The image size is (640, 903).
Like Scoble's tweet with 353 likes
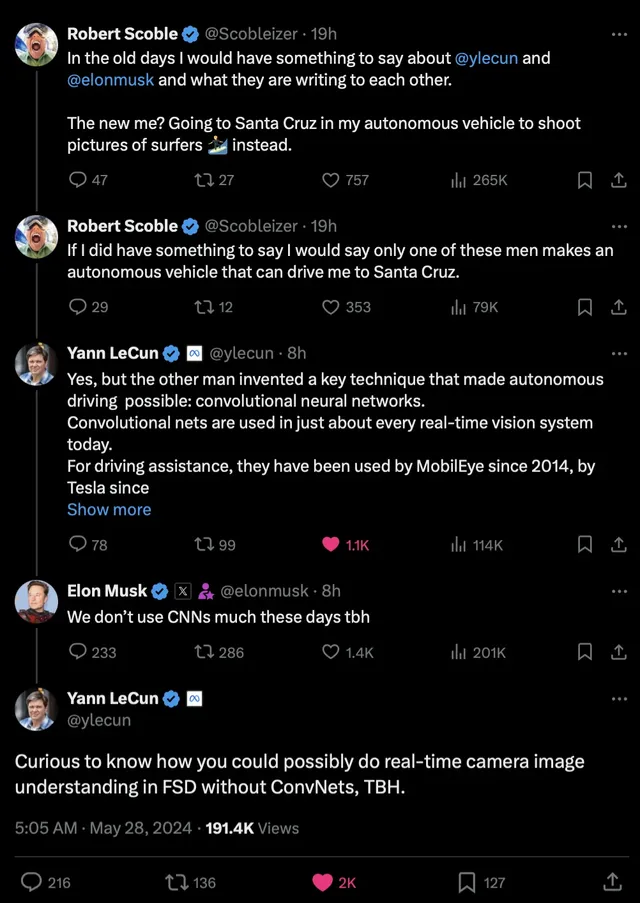[331, 307]
